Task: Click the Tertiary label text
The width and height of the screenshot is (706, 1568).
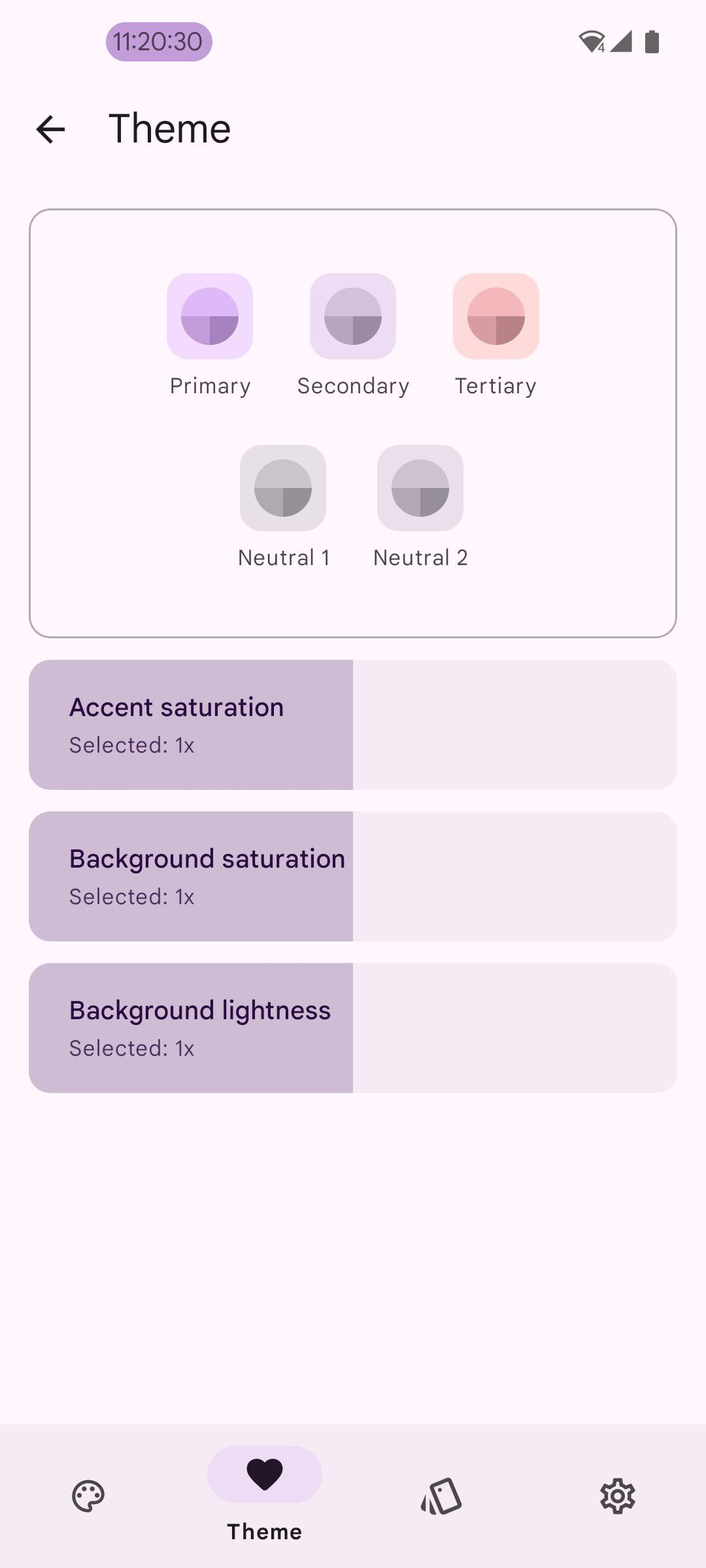Action: click(x=496, y=386)
